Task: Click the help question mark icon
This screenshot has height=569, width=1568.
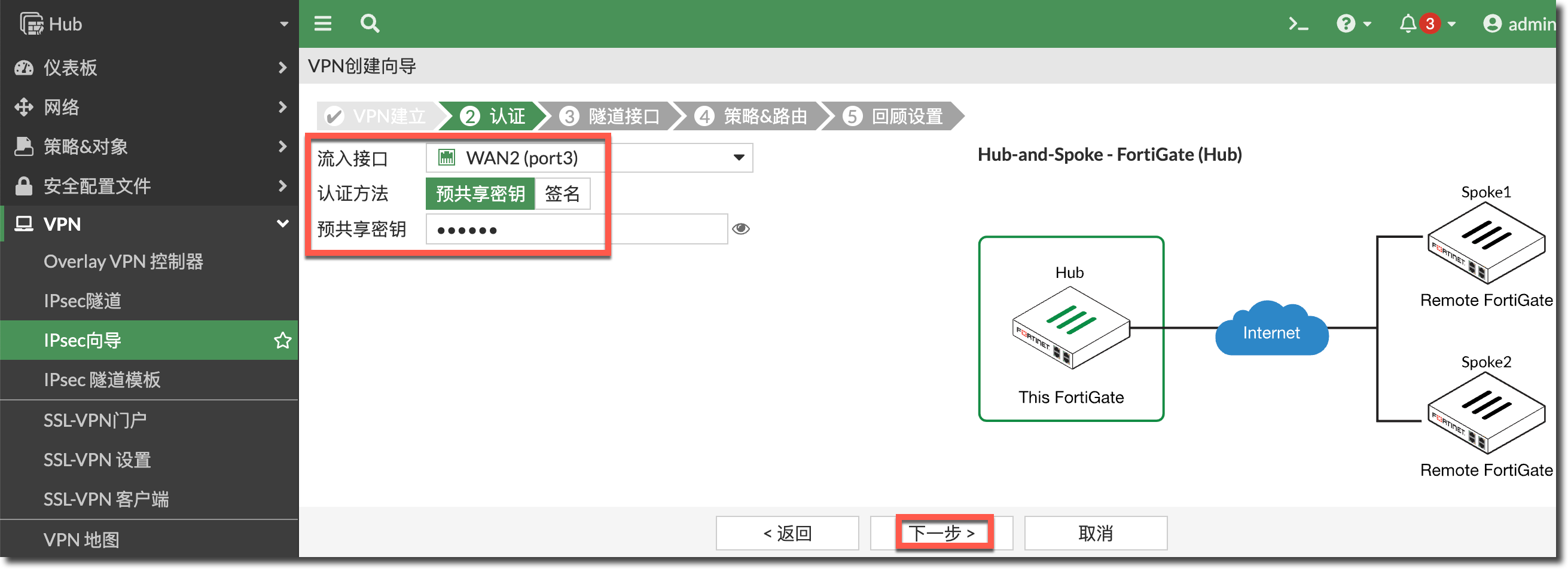Action: point(1346,24)
